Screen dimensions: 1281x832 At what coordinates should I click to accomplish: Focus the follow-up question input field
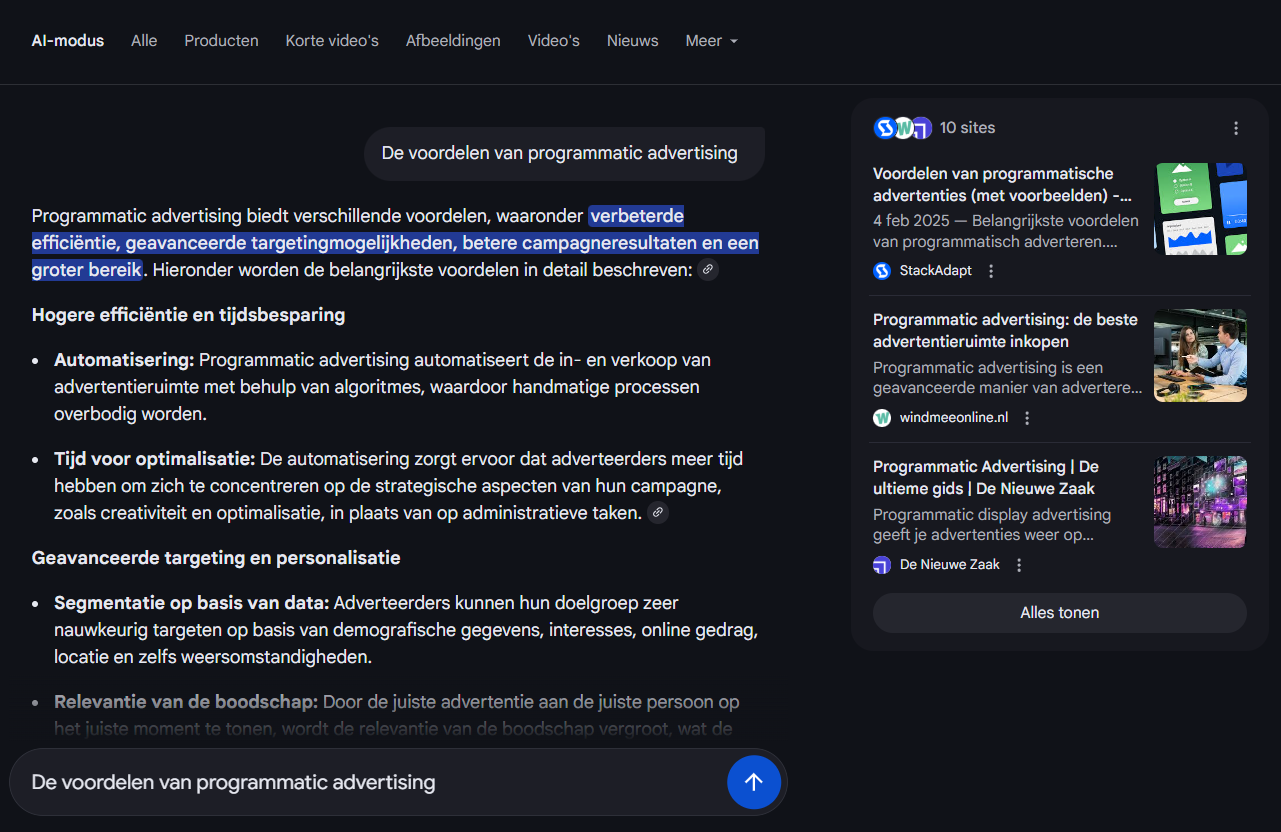coord(370,782)
